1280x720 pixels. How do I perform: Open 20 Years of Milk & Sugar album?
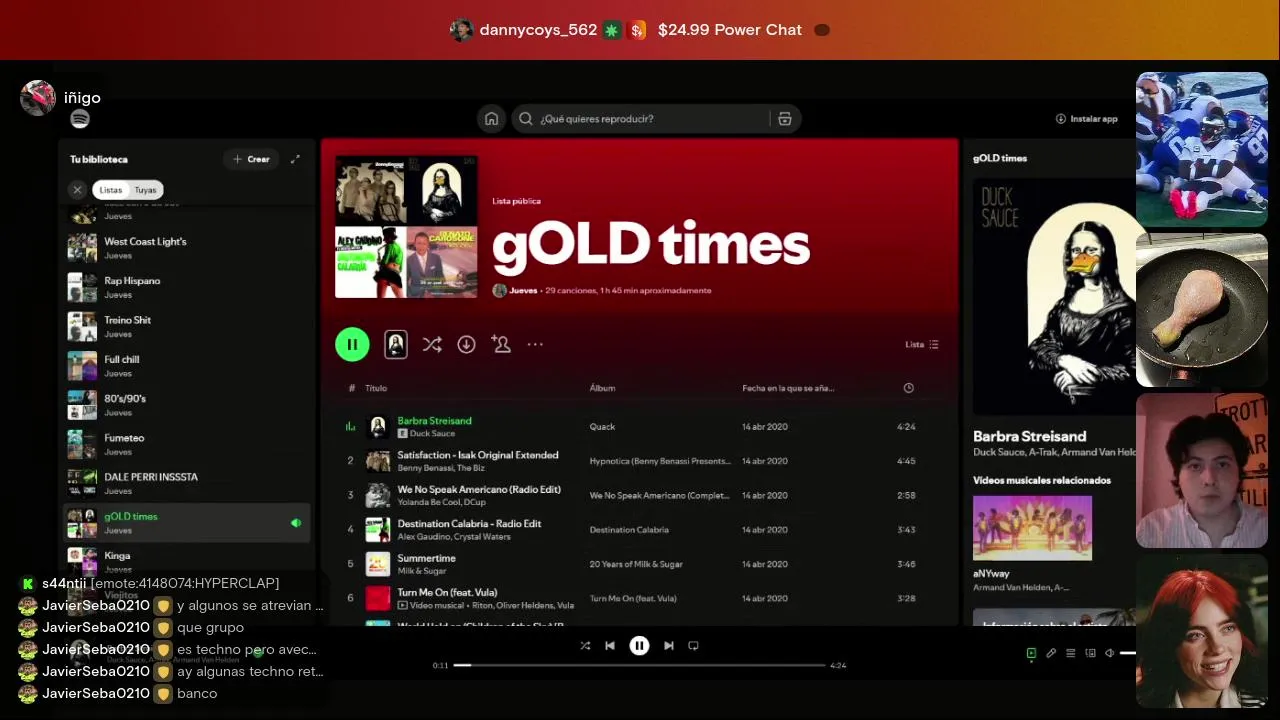[636, 564]
